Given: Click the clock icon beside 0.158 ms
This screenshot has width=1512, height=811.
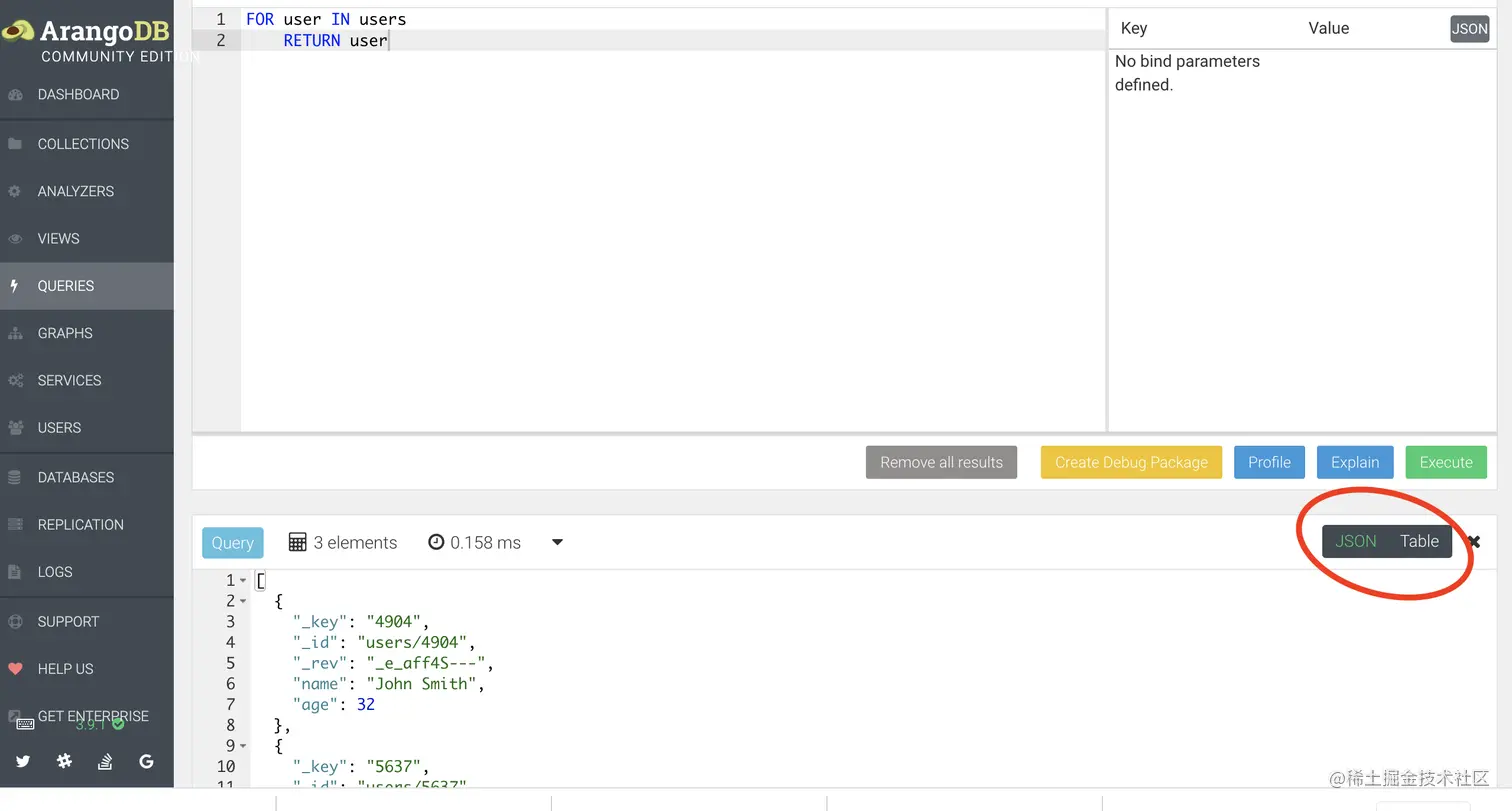Looking at the screenshot, I should coord(436,542).
